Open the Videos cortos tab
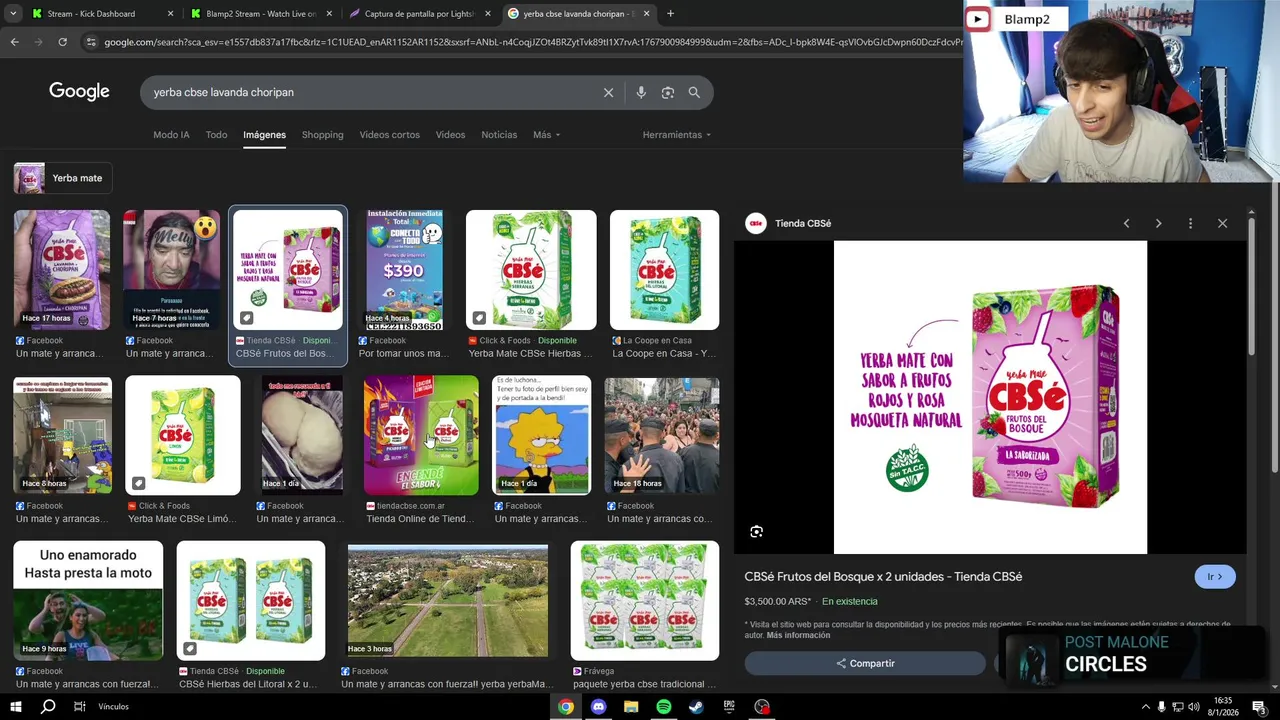This screenshot has width=1280, height=720. point(390,135)
